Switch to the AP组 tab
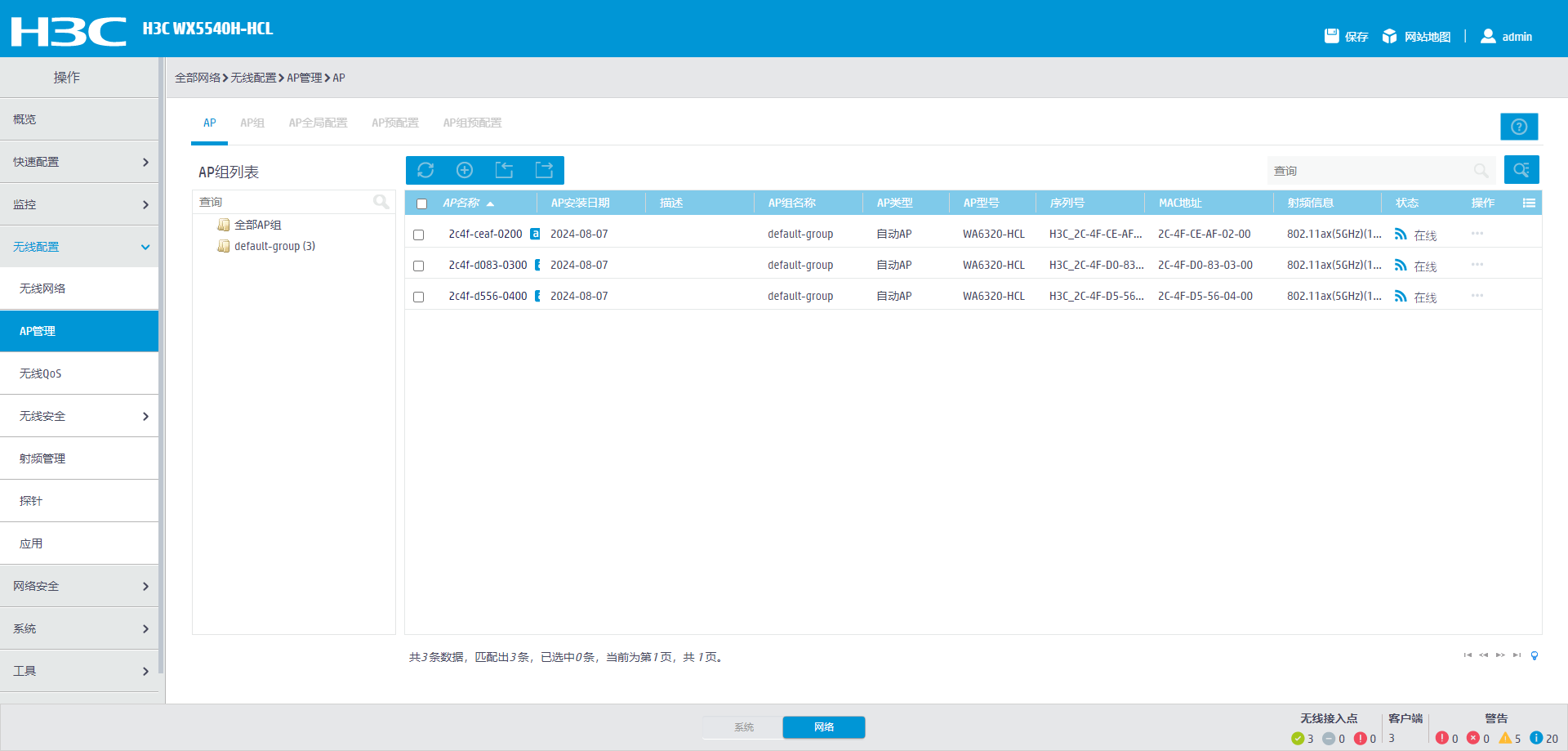Image resolution: width=1568 pixels, height=751 pixels. tap(252, 123)
